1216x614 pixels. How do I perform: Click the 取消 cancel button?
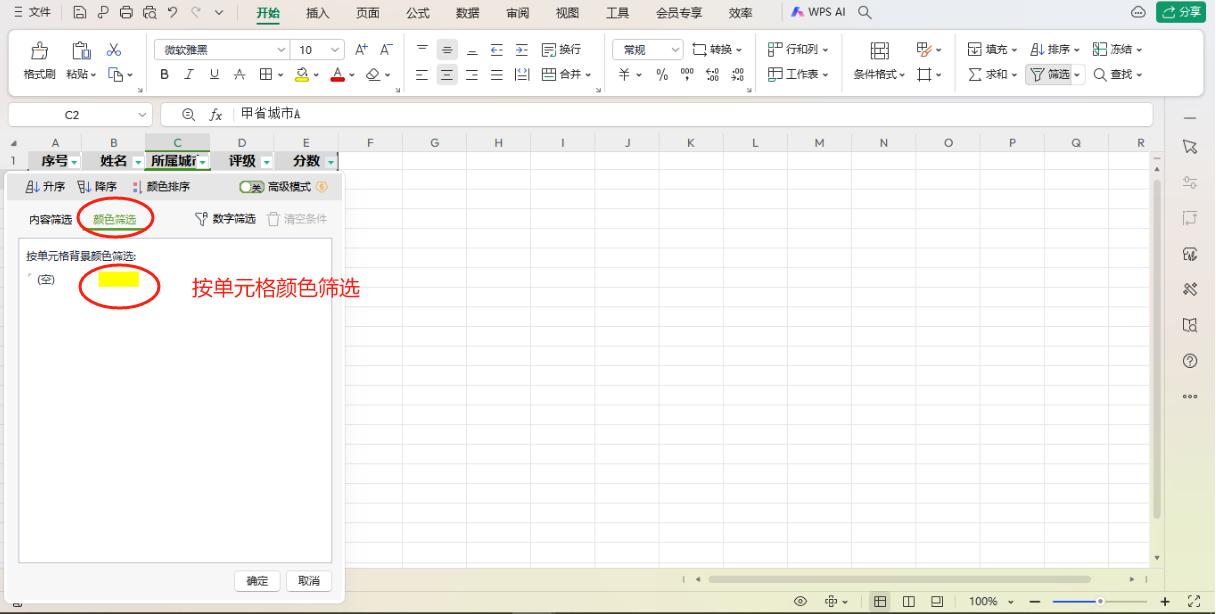(x=308, y=582)
